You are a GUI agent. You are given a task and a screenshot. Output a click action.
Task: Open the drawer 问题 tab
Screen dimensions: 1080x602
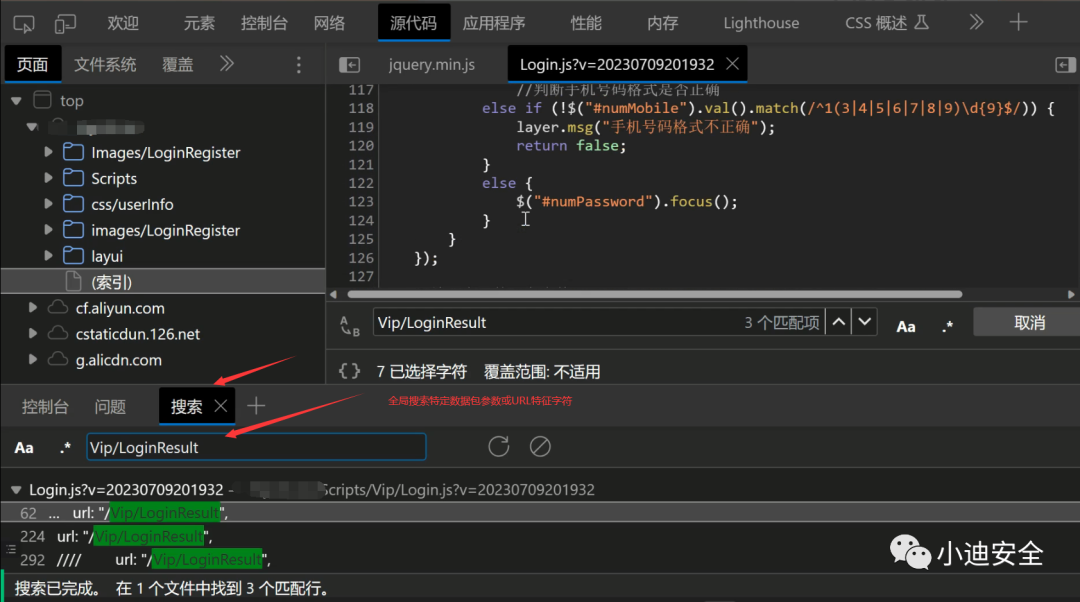pos(110,407)
